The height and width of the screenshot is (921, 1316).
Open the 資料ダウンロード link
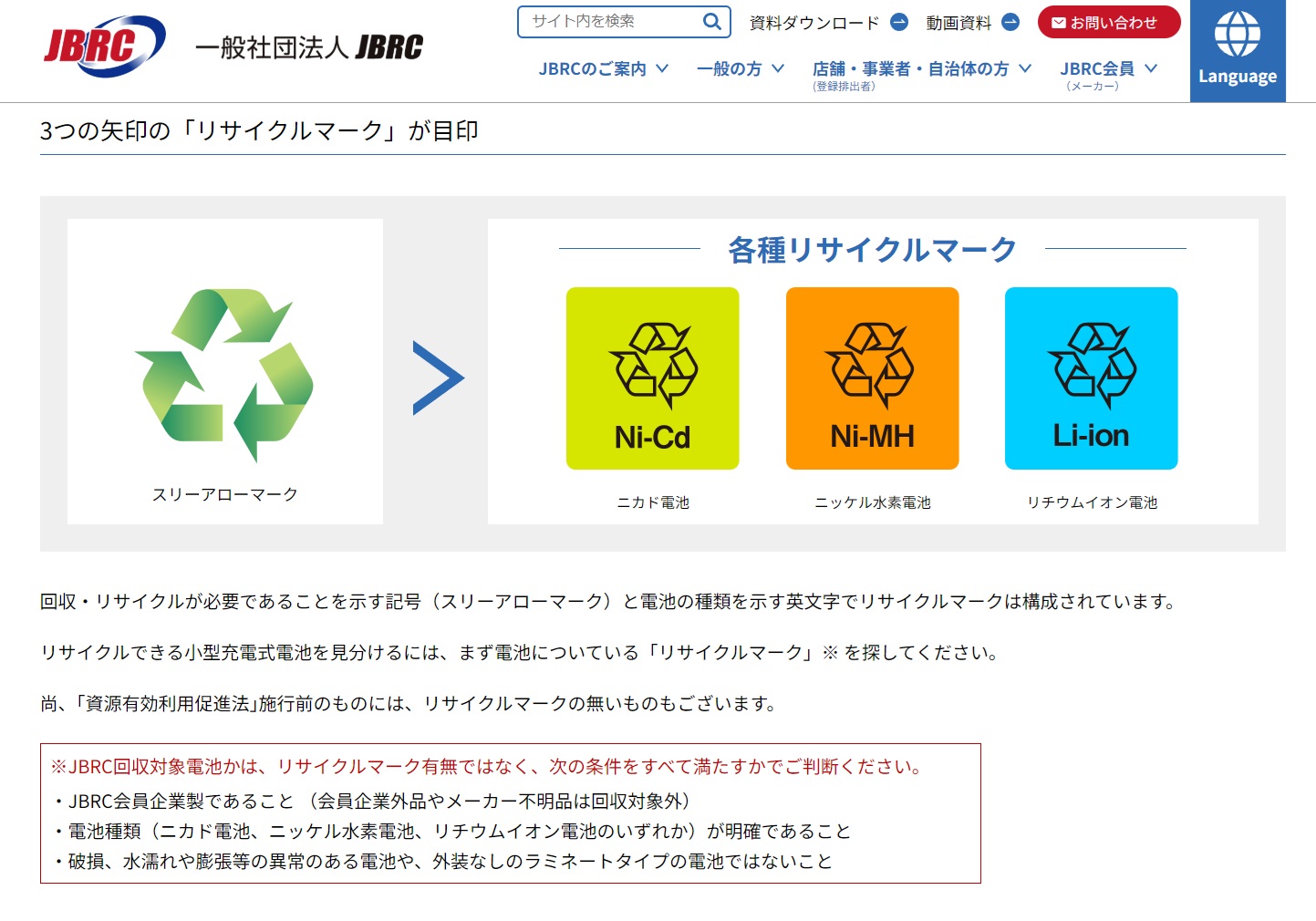tap(813, 23)
